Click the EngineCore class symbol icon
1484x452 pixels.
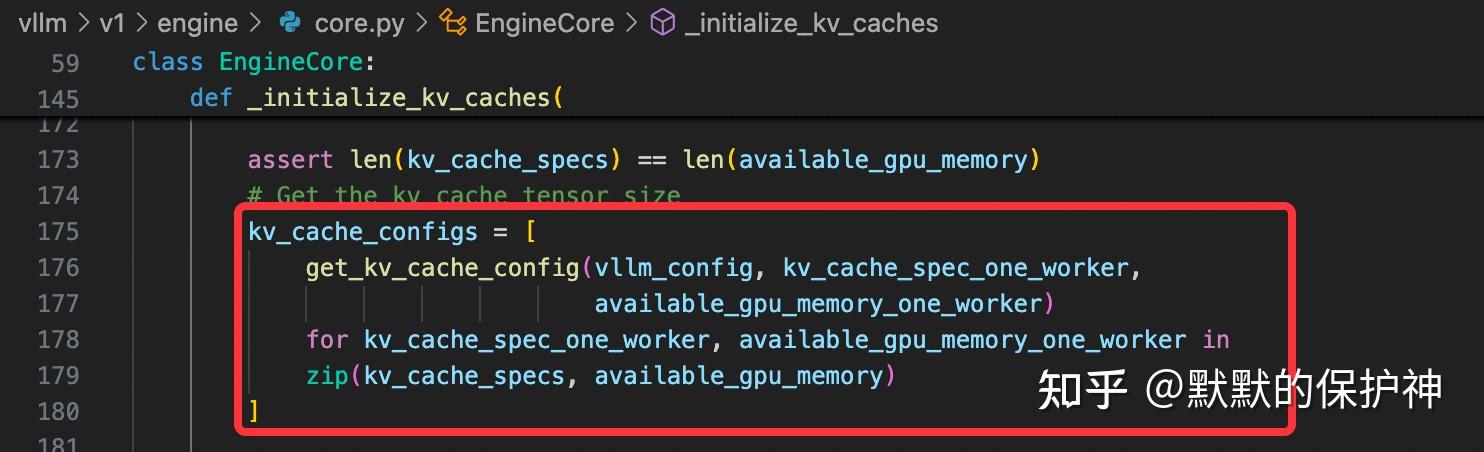tap(452, 23)
